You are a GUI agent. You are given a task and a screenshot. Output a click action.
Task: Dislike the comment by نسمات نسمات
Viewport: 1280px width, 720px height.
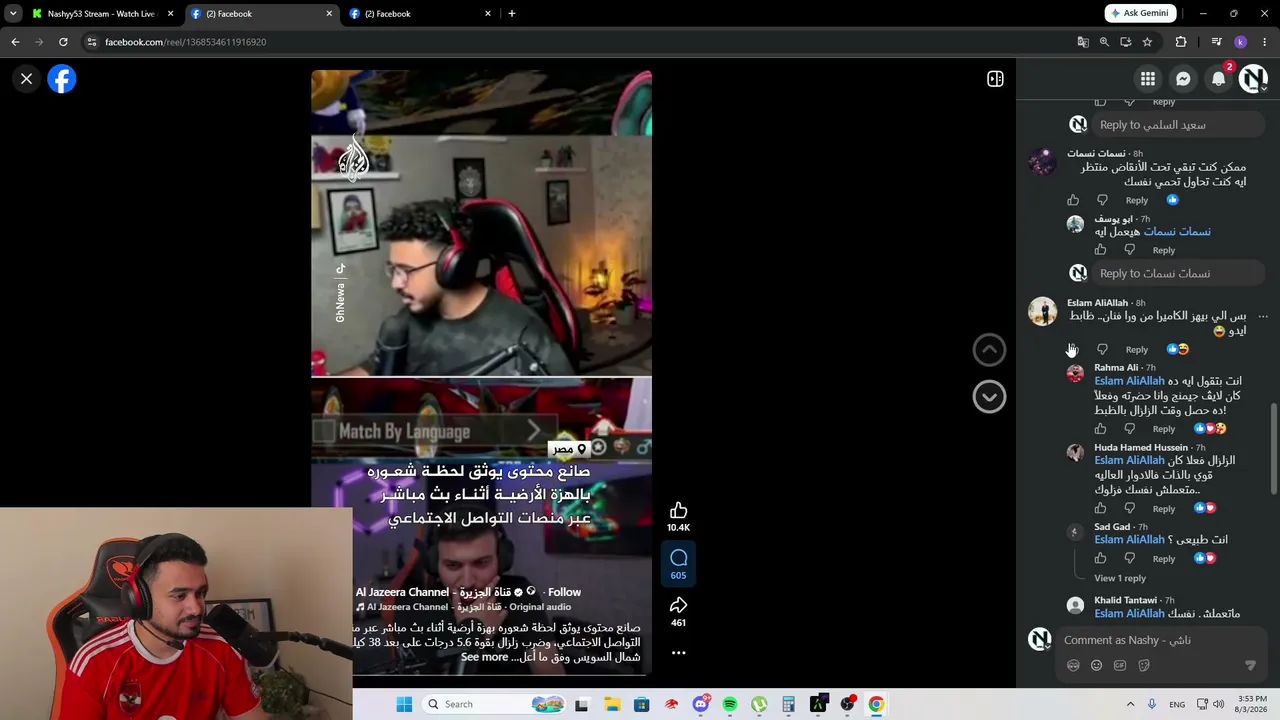pyautogui.click(x=1102, y=200)
